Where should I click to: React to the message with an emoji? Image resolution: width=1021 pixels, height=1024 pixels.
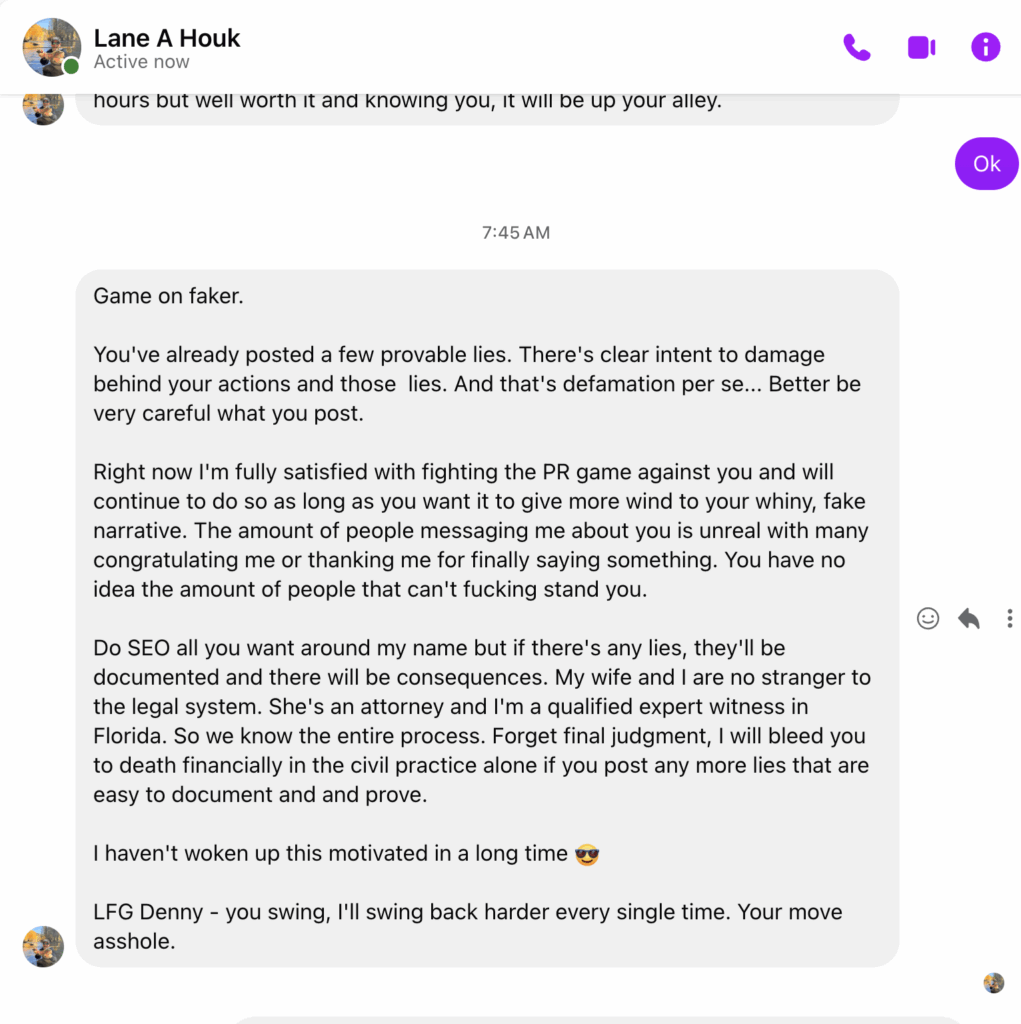click(x=927, y=618)
